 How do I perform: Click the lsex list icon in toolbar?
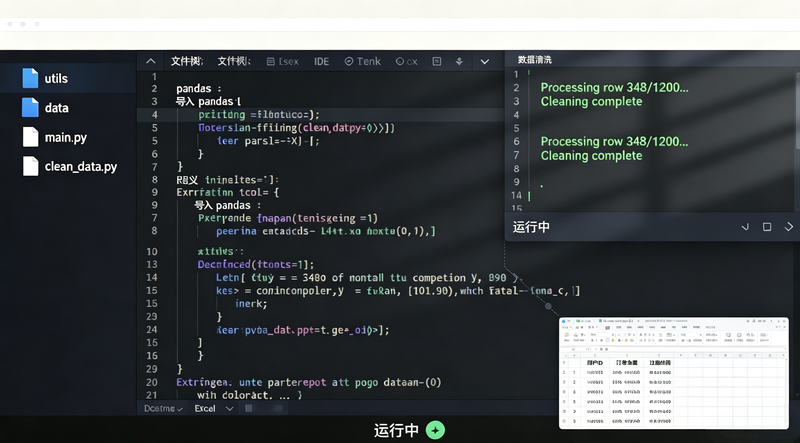point(271,61)
